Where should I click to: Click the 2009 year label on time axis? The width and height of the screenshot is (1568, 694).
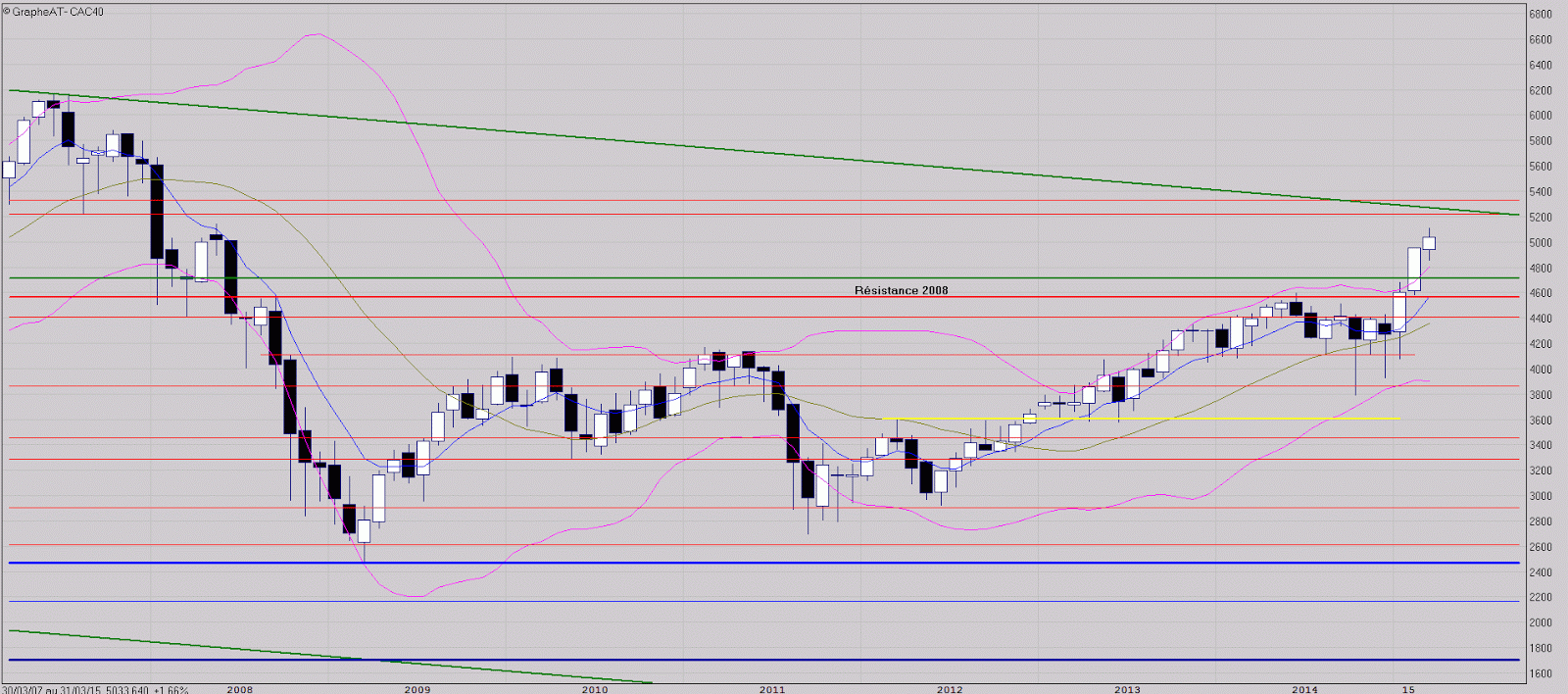417,689
